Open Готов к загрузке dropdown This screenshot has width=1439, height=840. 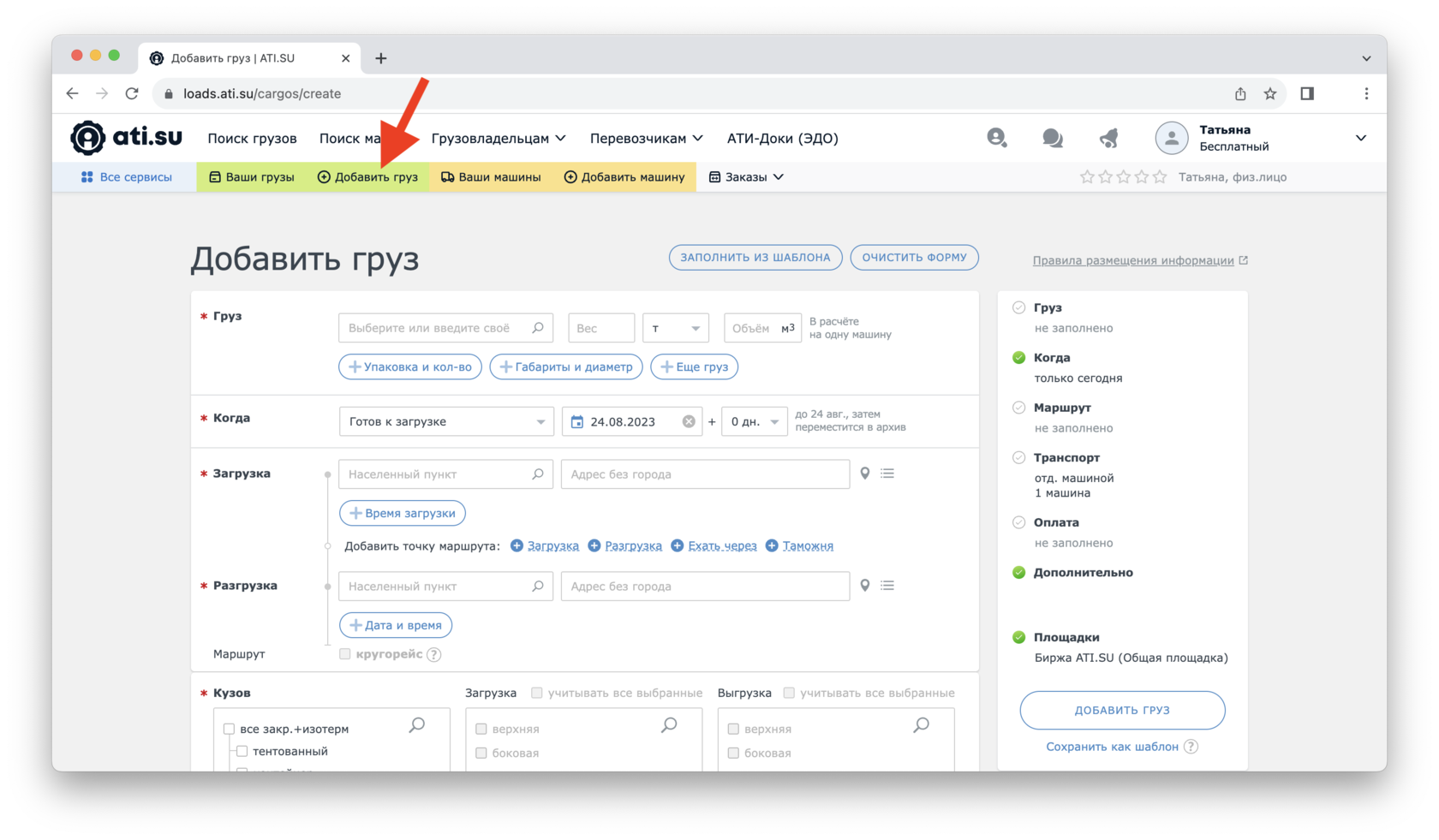[446, 422]
